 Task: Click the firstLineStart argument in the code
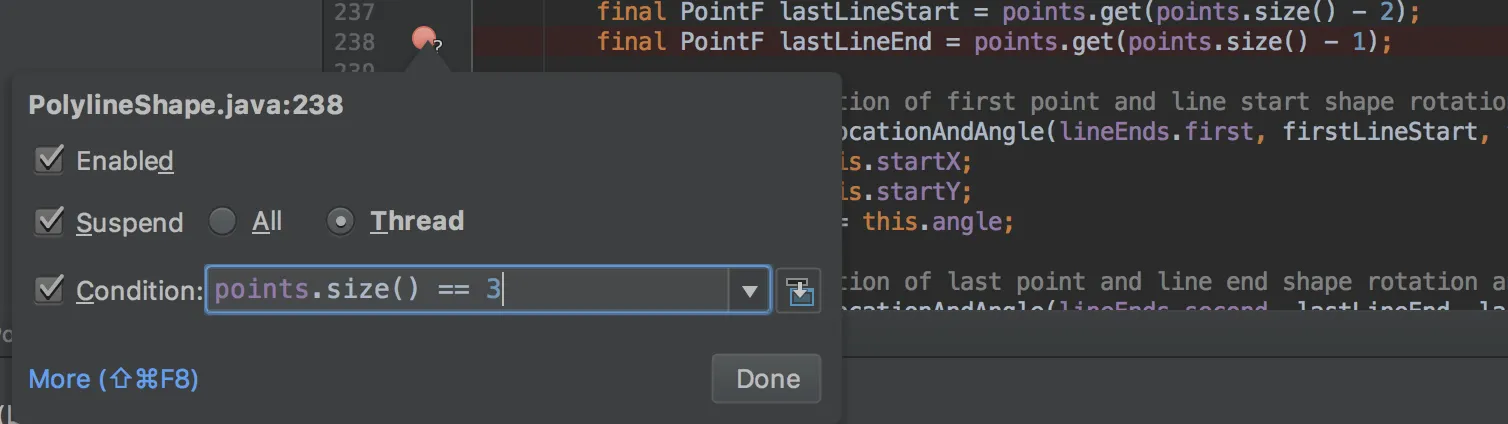pos(1378,131)
